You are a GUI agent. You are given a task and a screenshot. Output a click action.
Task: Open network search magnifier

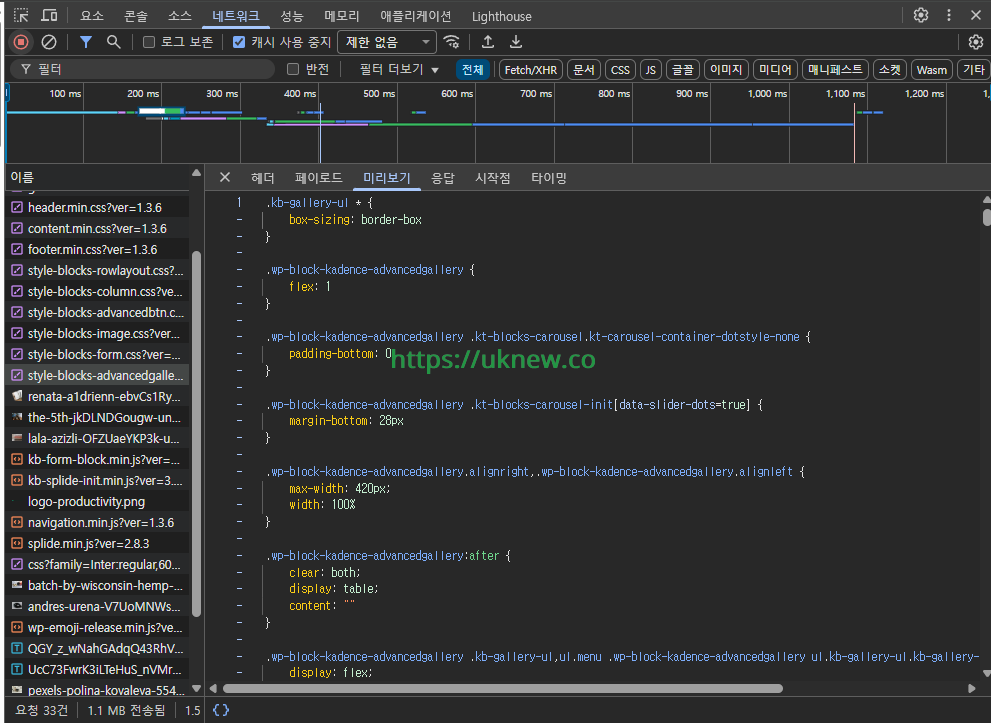pyautogui.click(x=114, y=42)
